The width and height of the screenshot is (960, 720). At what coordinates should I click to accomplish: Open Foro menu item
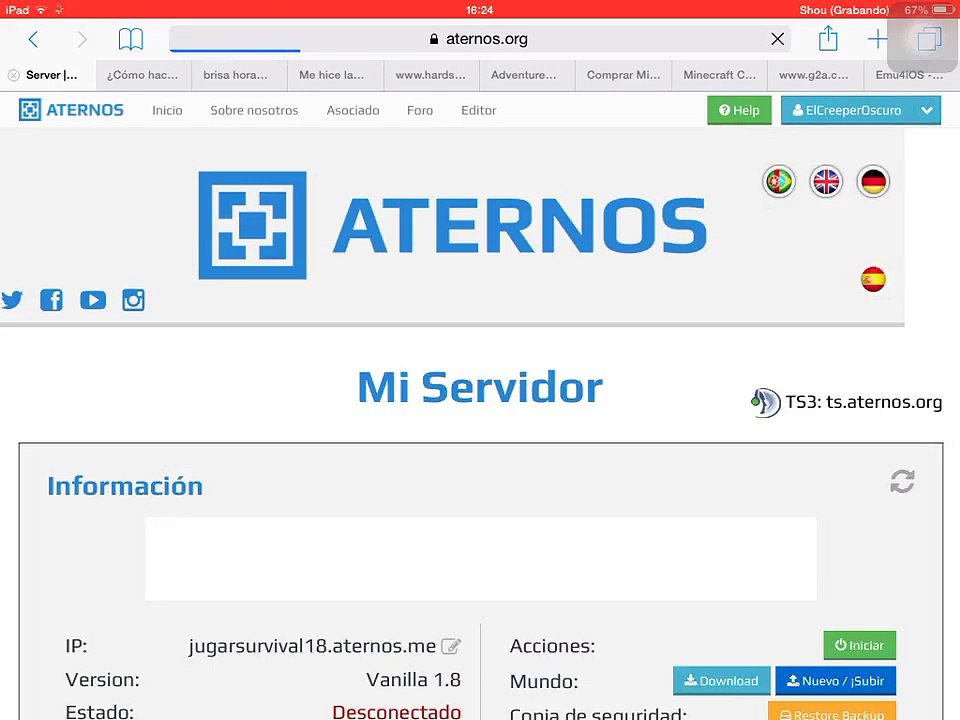[x=420, y=110]
